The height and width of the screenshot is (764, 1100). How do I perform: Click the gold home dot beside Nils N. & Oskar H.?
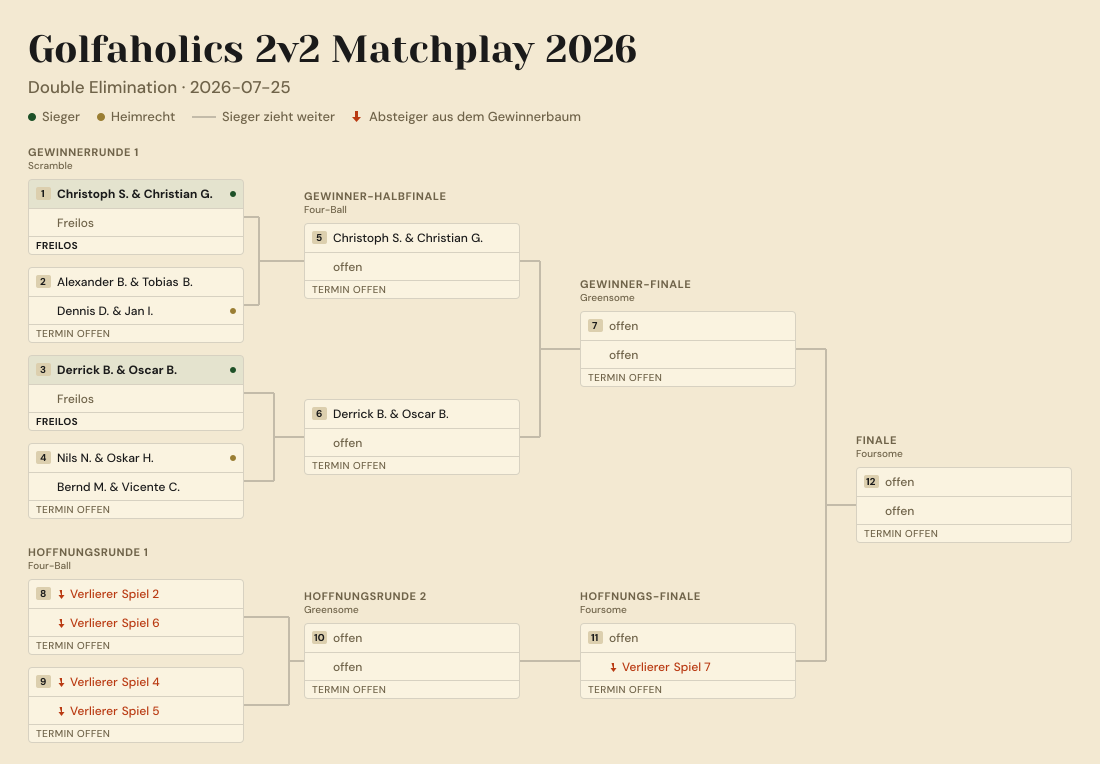tap(233, 458)
